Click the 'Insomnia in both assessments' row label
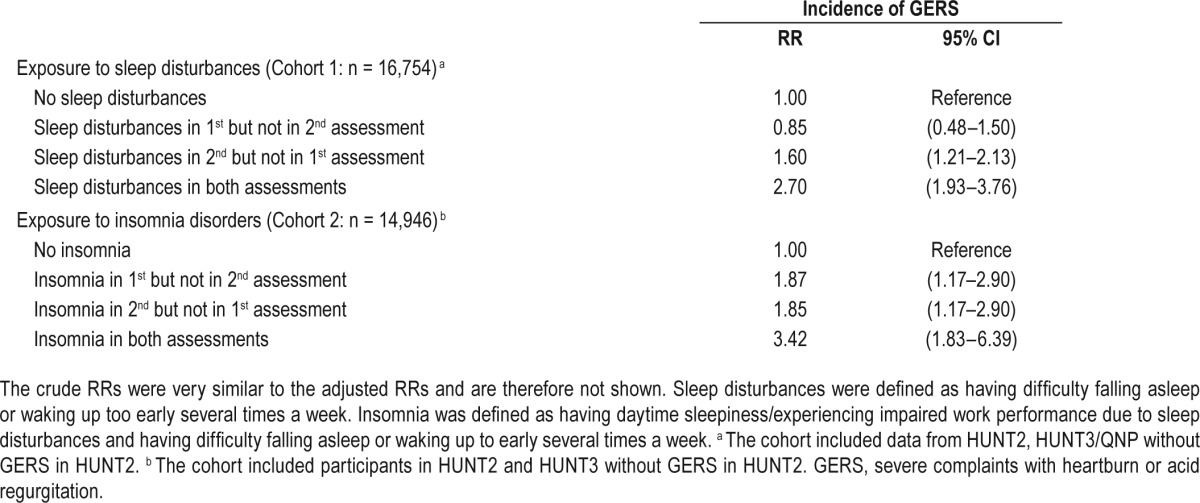The width and height of the screenshot is (1200, 503). click(x=152, y=339)
